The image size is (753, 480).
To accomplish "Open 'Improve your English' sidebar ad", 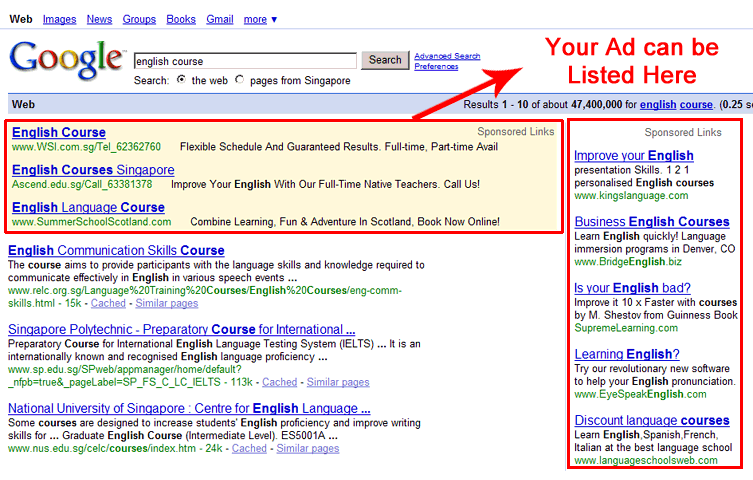I will click(x=634, y=156).
